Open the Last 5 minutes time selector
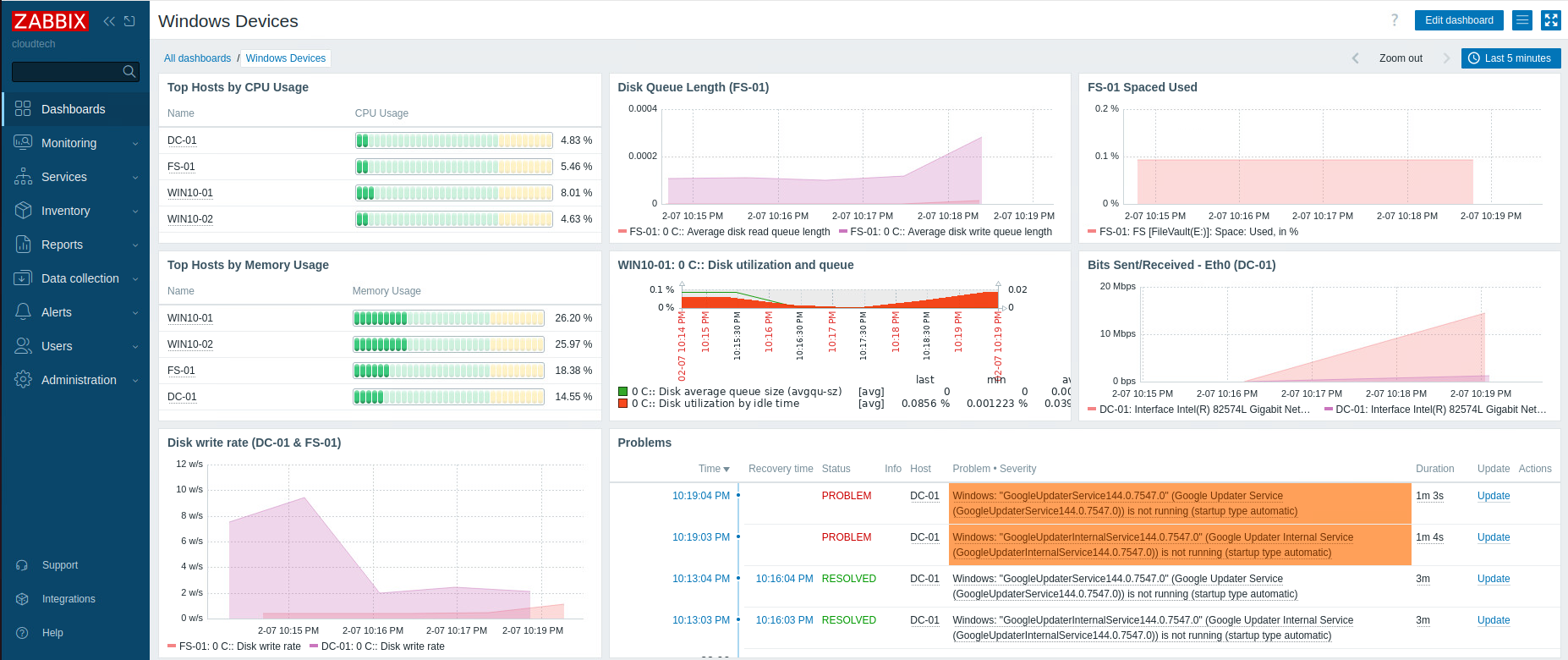 tap(1510, 58)
